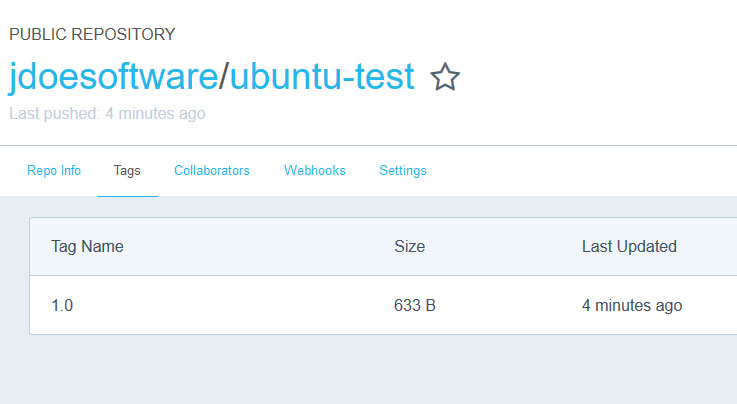Star the ubuntu-test repository
Screen dimensions: 737x404
pos(445,77)
